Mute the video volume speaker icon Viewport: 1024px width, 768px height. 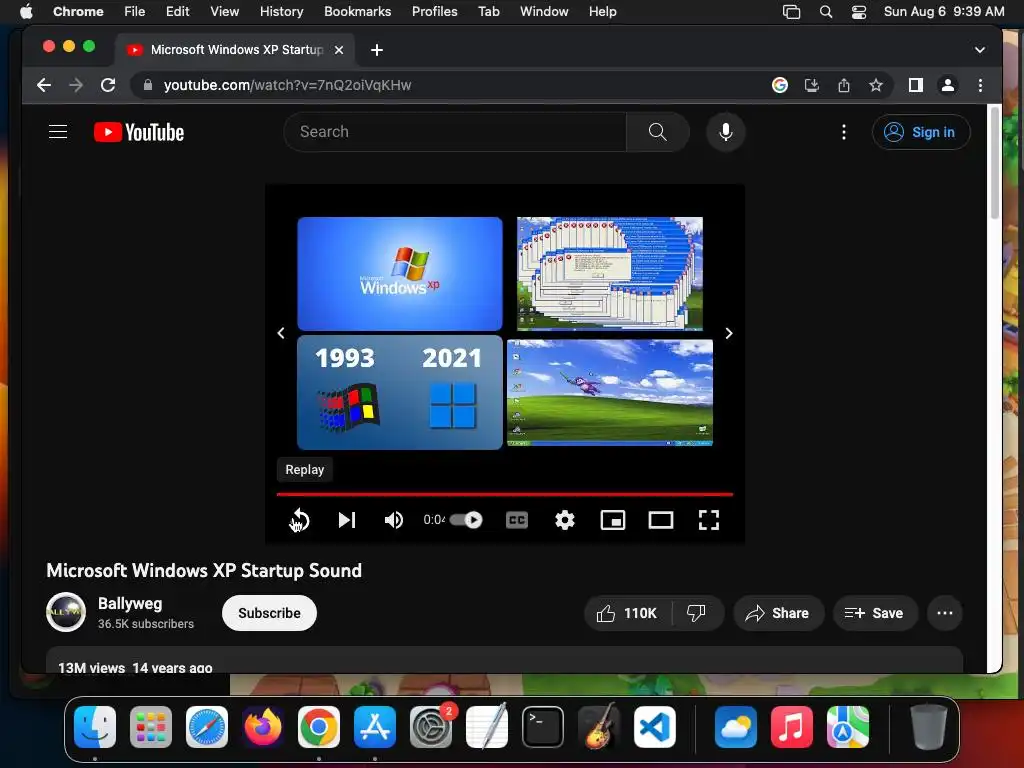click(393, 520)
